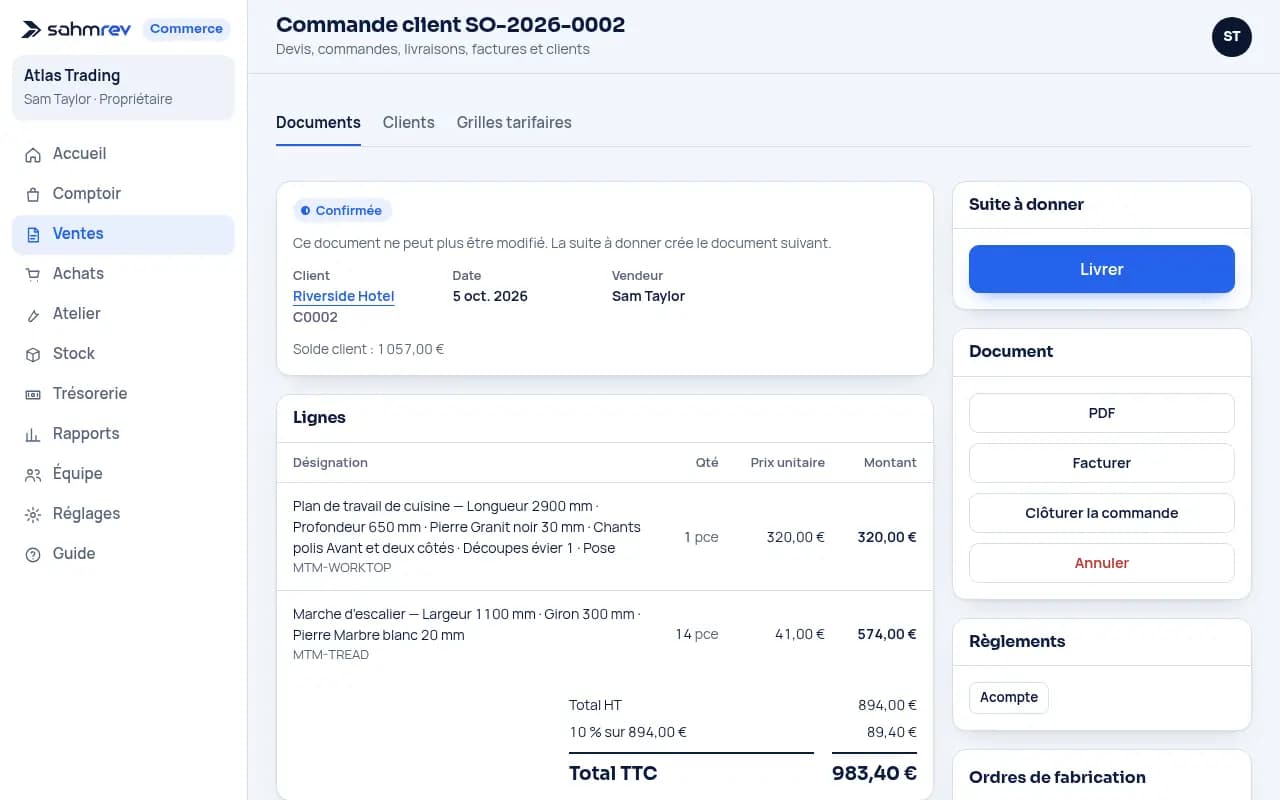Open the Réglages label
Screen dimensions: 1280x800
(86, 514)
